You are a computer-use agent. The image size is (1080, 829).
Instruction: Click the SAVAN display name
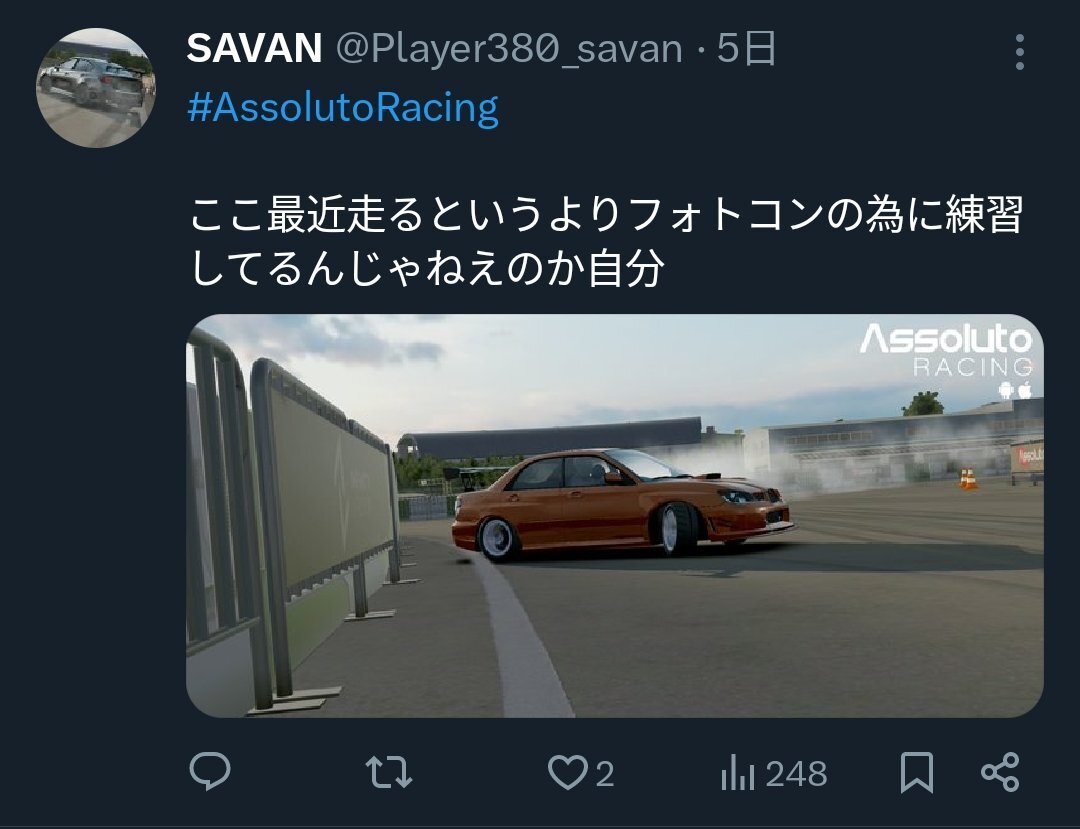[x=254, y=49]
